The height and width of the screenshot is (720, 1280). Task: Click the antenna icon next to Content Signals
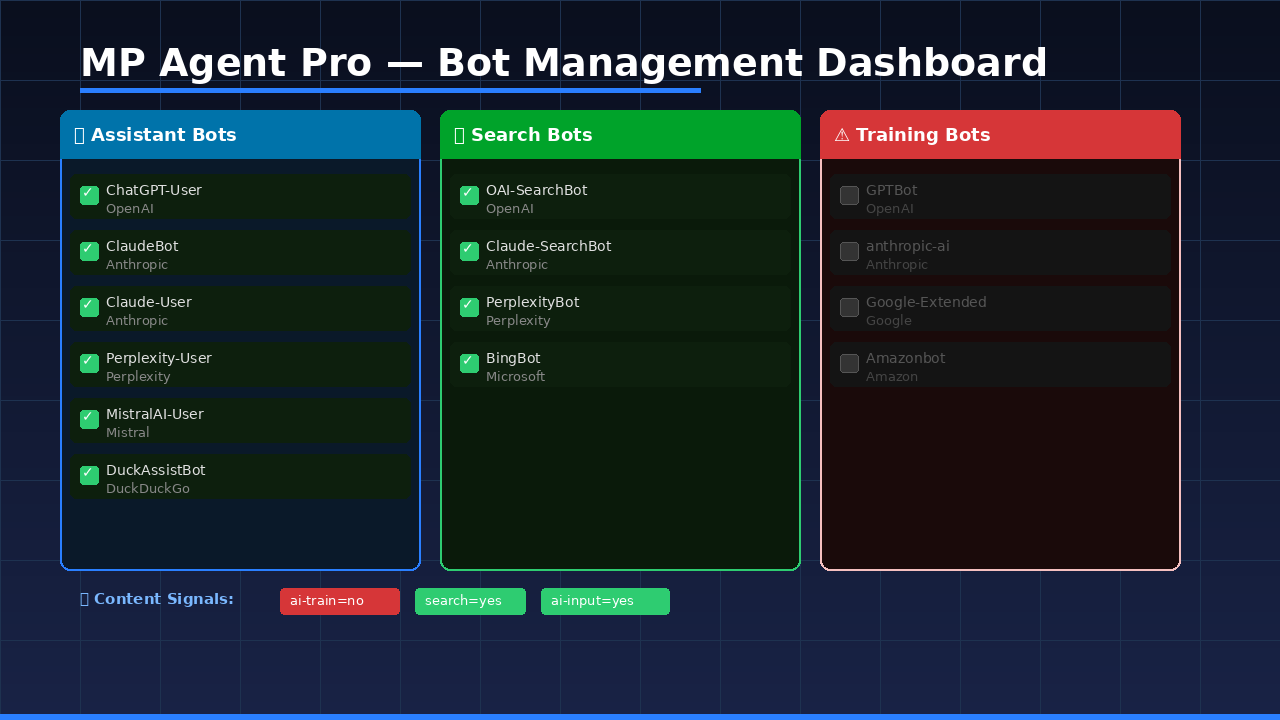coord(83,598)
